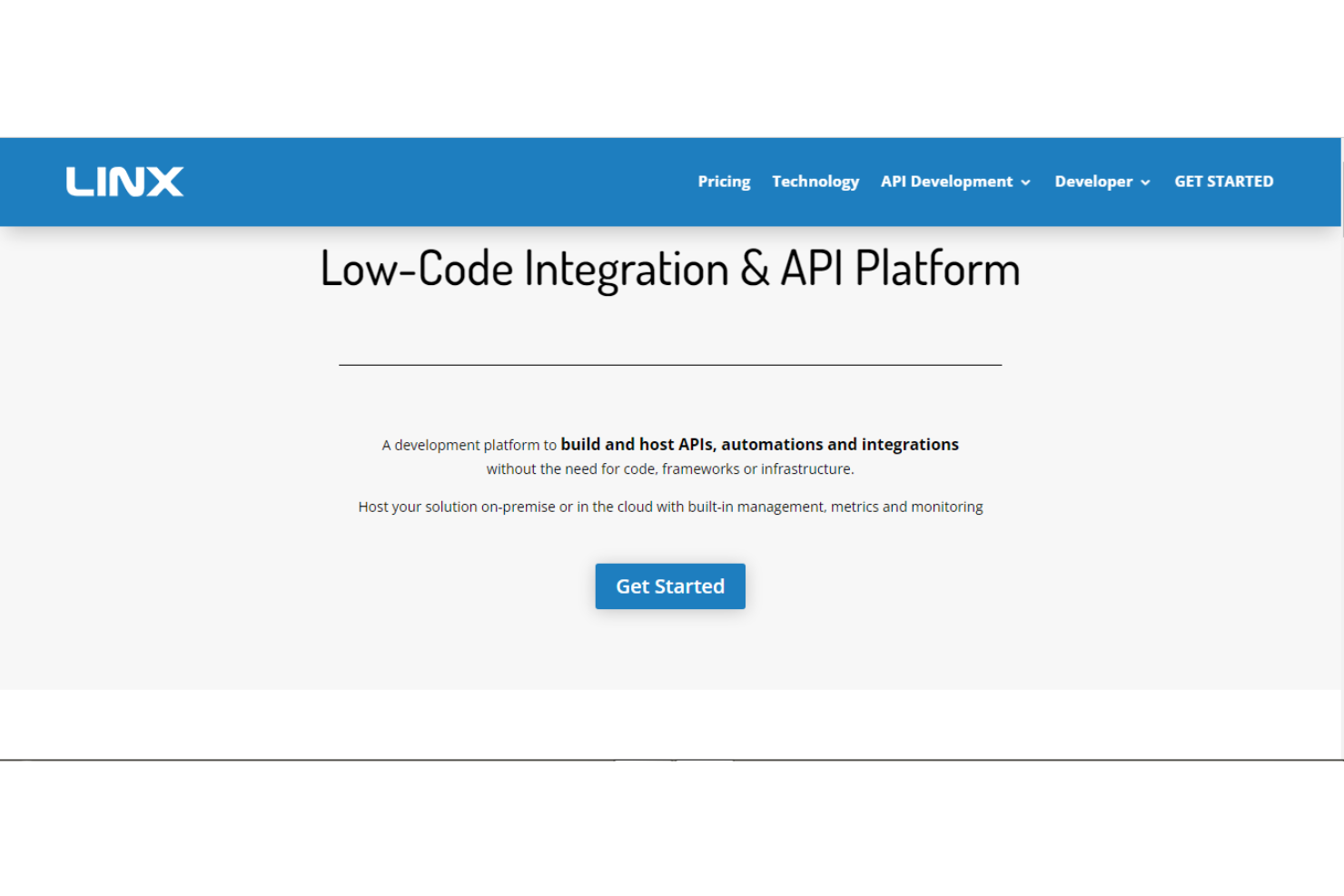The width and height of the screenshot is (1344, 896).
Task: Click the ampersand in the main heading
Action: pyautogui.click(x=755, y=269)
